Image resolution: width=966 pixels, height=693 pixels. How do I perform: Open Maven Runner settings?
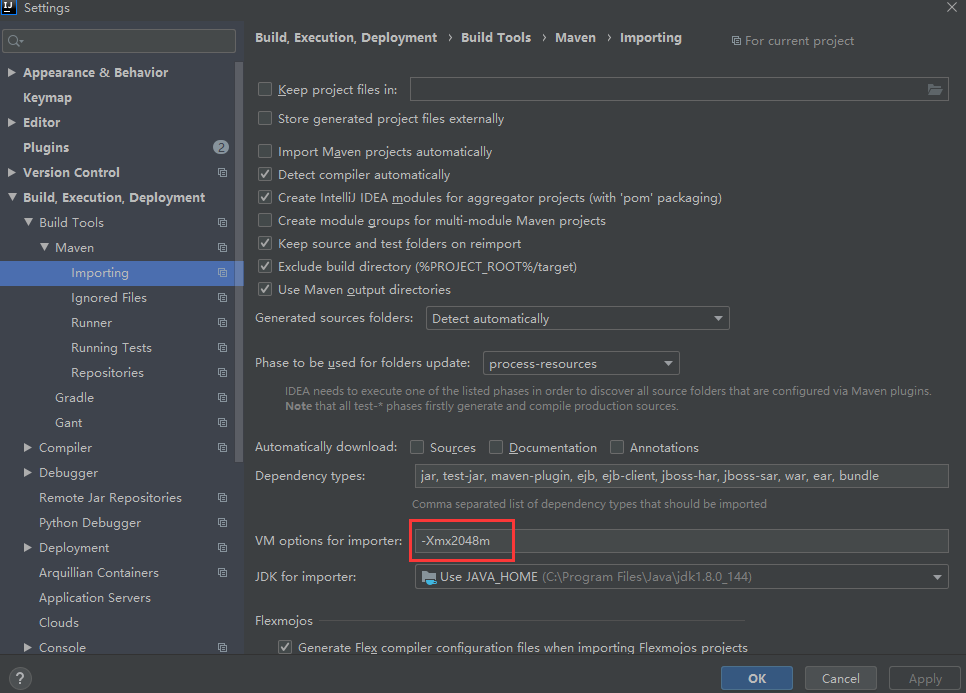(x=91, y=323)
